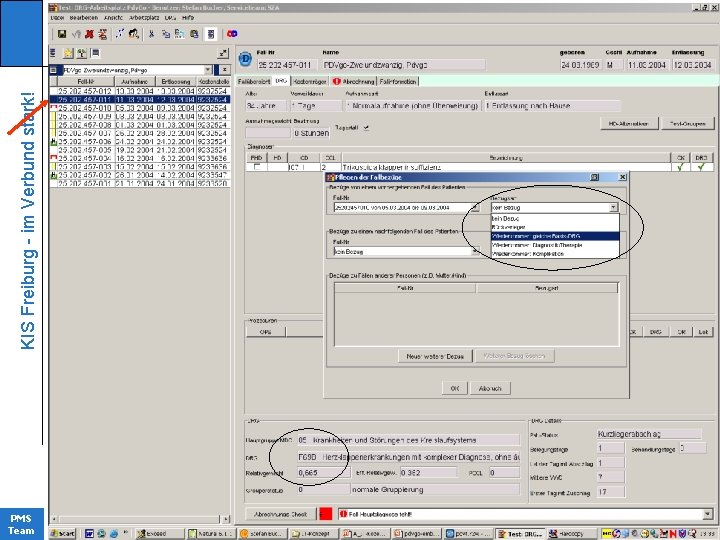Click the red and blue toolbar icon

[232, 34]
